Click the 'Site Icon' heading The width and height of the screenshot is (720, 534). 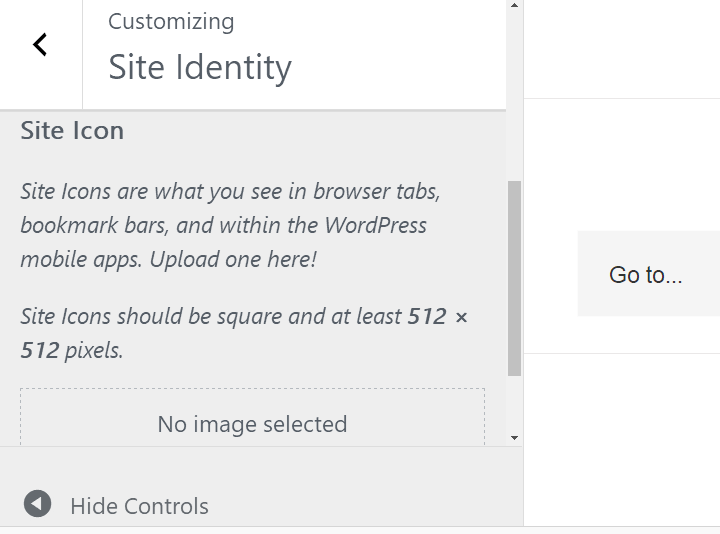(72, 130)
